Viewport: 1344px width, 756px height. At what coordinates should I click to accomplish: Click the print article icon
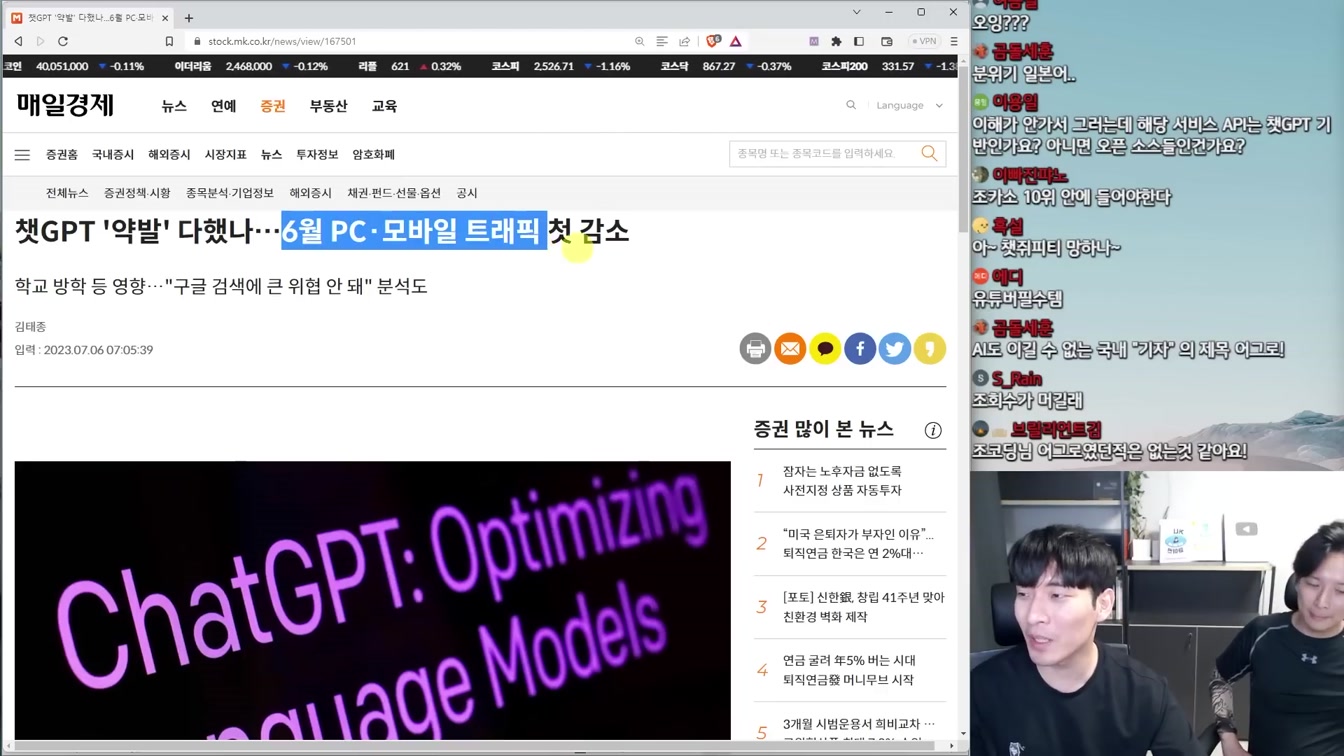point(755,349)
